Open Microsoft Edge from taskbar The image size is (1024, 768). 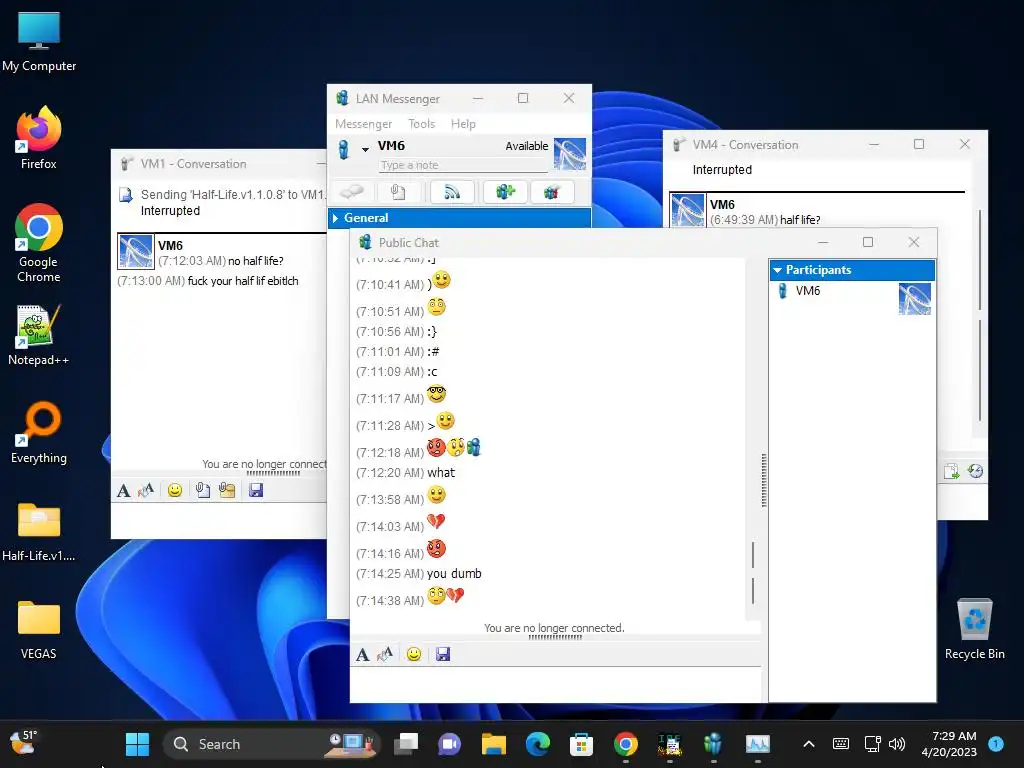click(537, 744)
